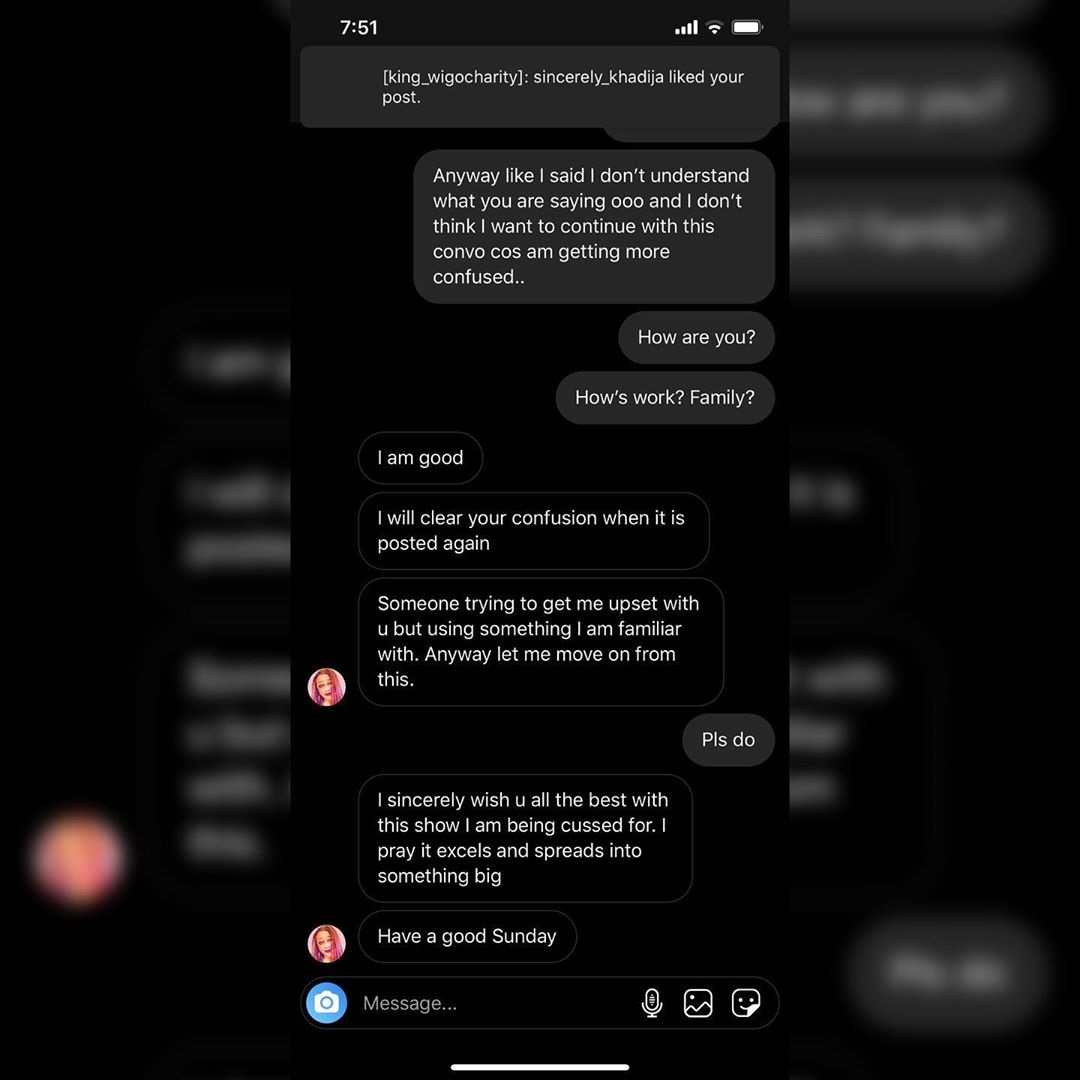This screenshot has height=1080, width=1080.
Task: Tap avatar beside 'Someone trying to get me upset' message
Action: [x=326, y=687]
